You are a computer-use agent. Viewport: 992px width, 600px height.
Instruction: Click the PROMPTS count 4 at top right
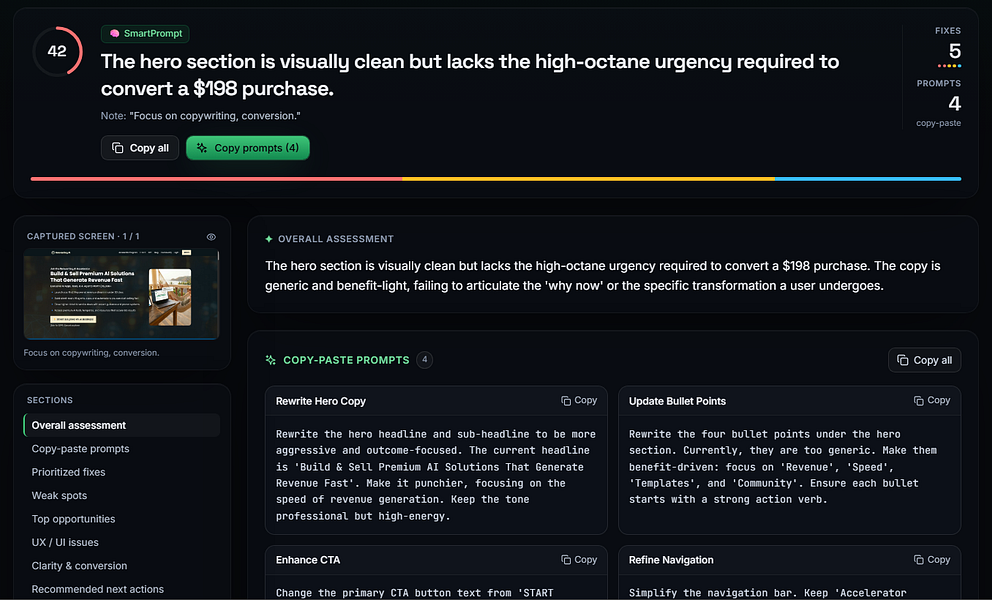pos(955,103)
